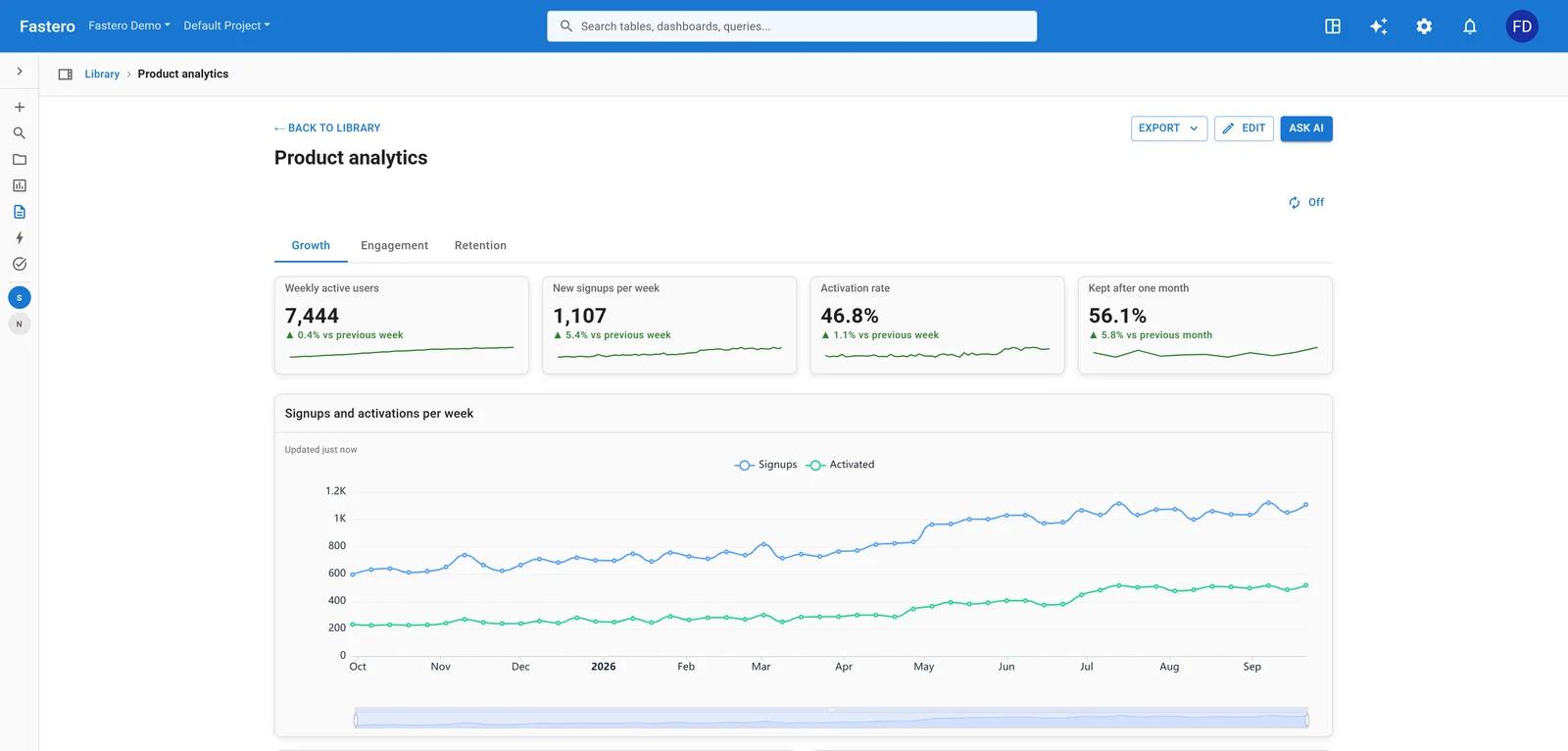This screenshot has width=1568, height=751.
Task: Toggle Activated series in chart legend
Action: (840, 465)
